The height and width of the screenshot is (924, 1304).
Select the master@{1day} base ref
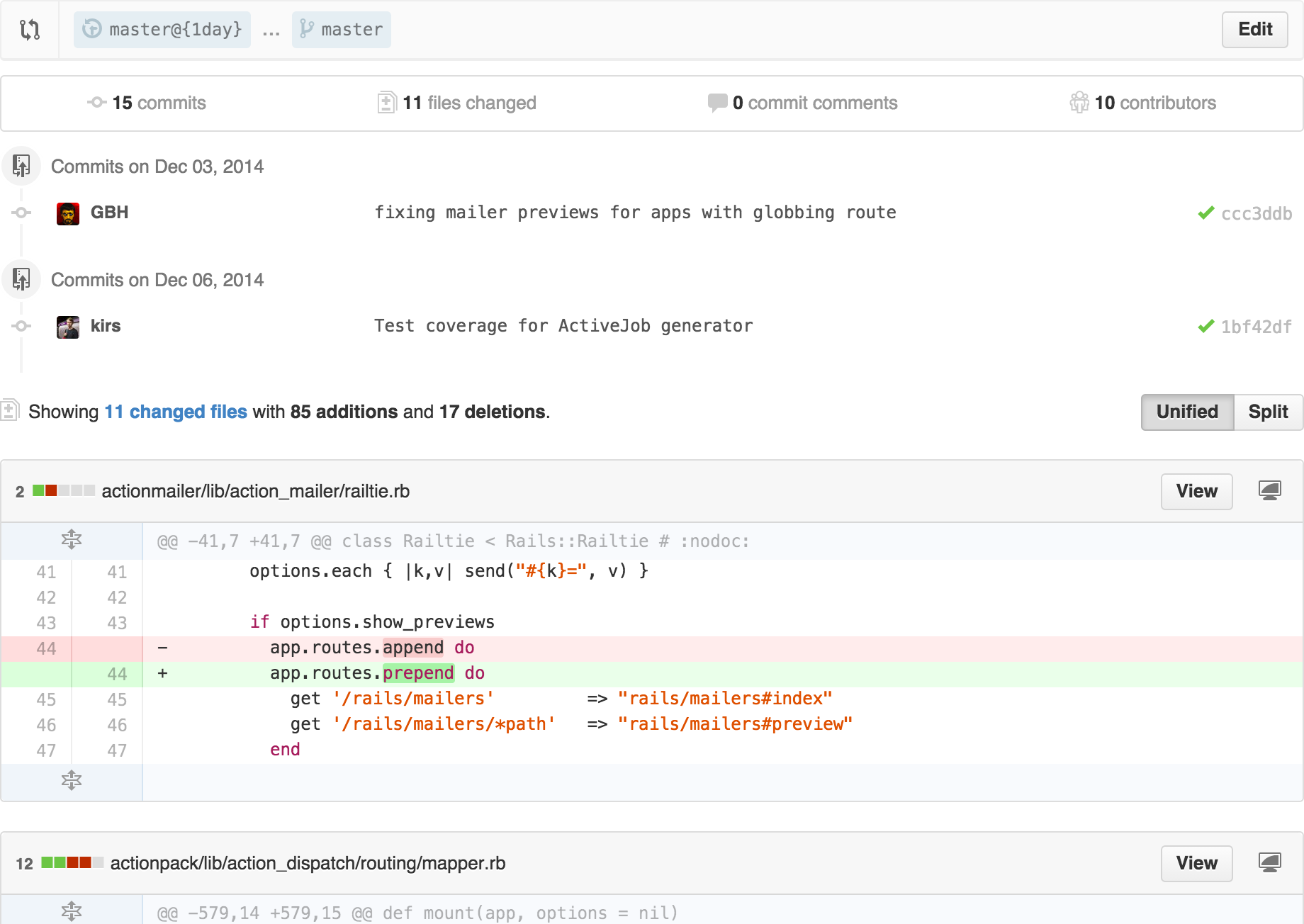pos(162,30)
